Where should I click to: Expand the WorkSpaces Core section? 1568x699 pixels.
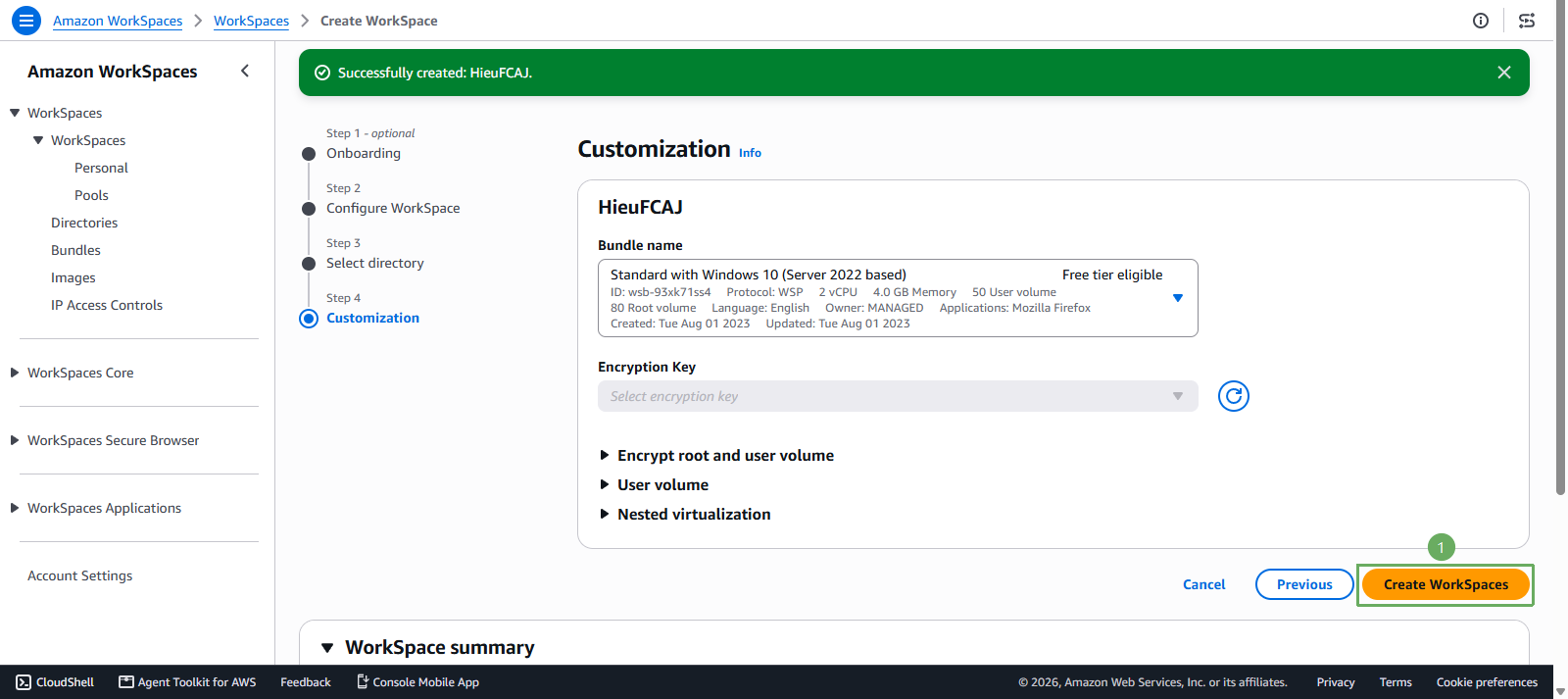[15, 373]
